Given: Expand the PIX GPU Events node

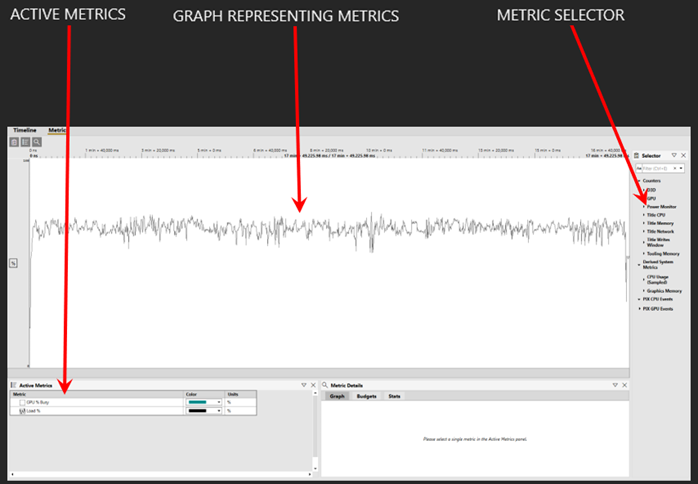Looking at the screenshot, I should [x=639, y=309].
